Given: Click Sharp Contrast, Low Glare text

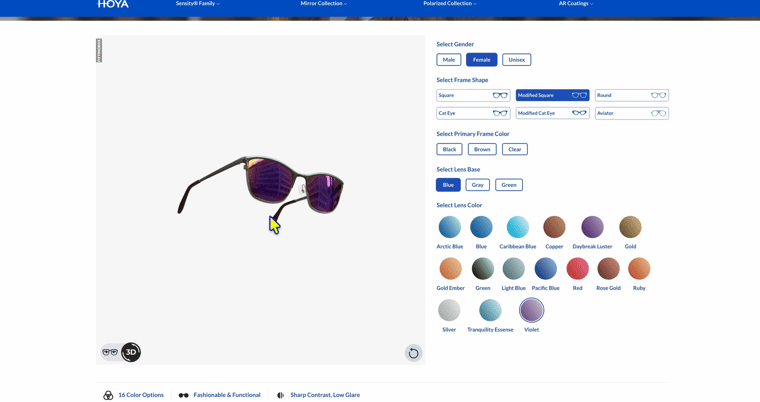Looking at the screenshot, I should (x=325, y=395).
